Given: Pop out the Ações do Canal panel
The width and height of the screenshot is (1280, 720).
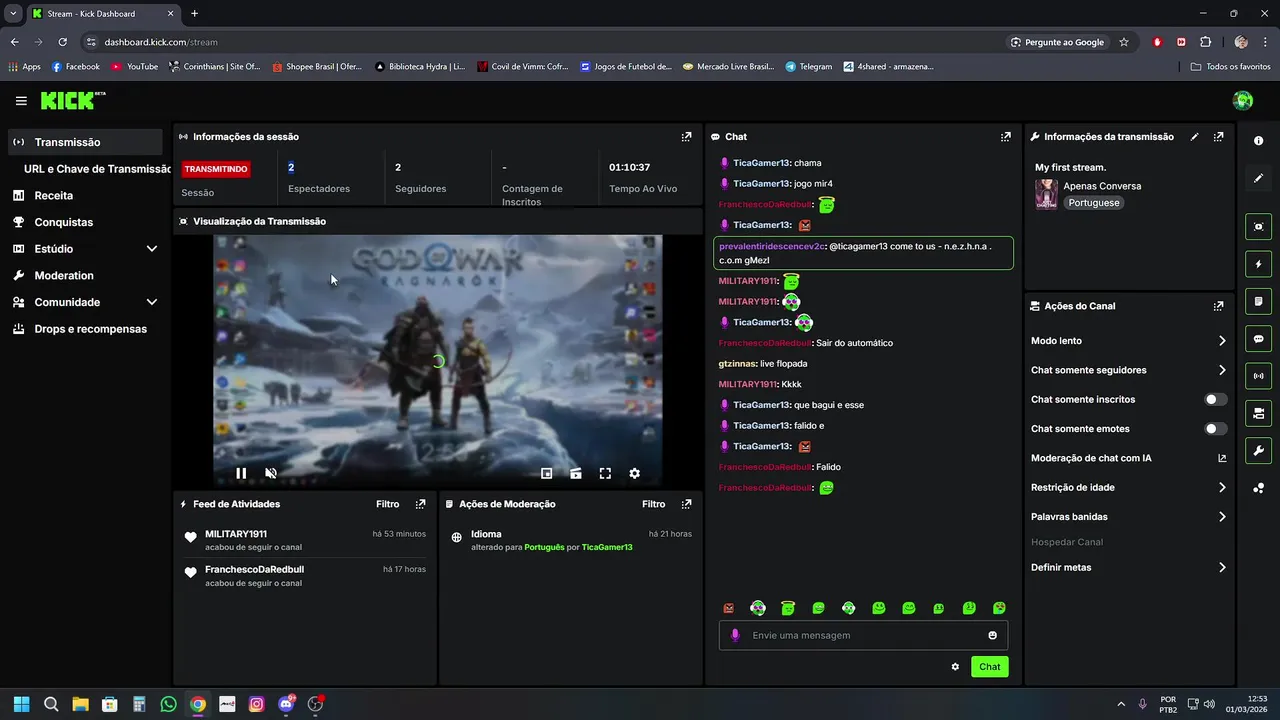Looking at the screenshot, I should (x=1218, y=306).
